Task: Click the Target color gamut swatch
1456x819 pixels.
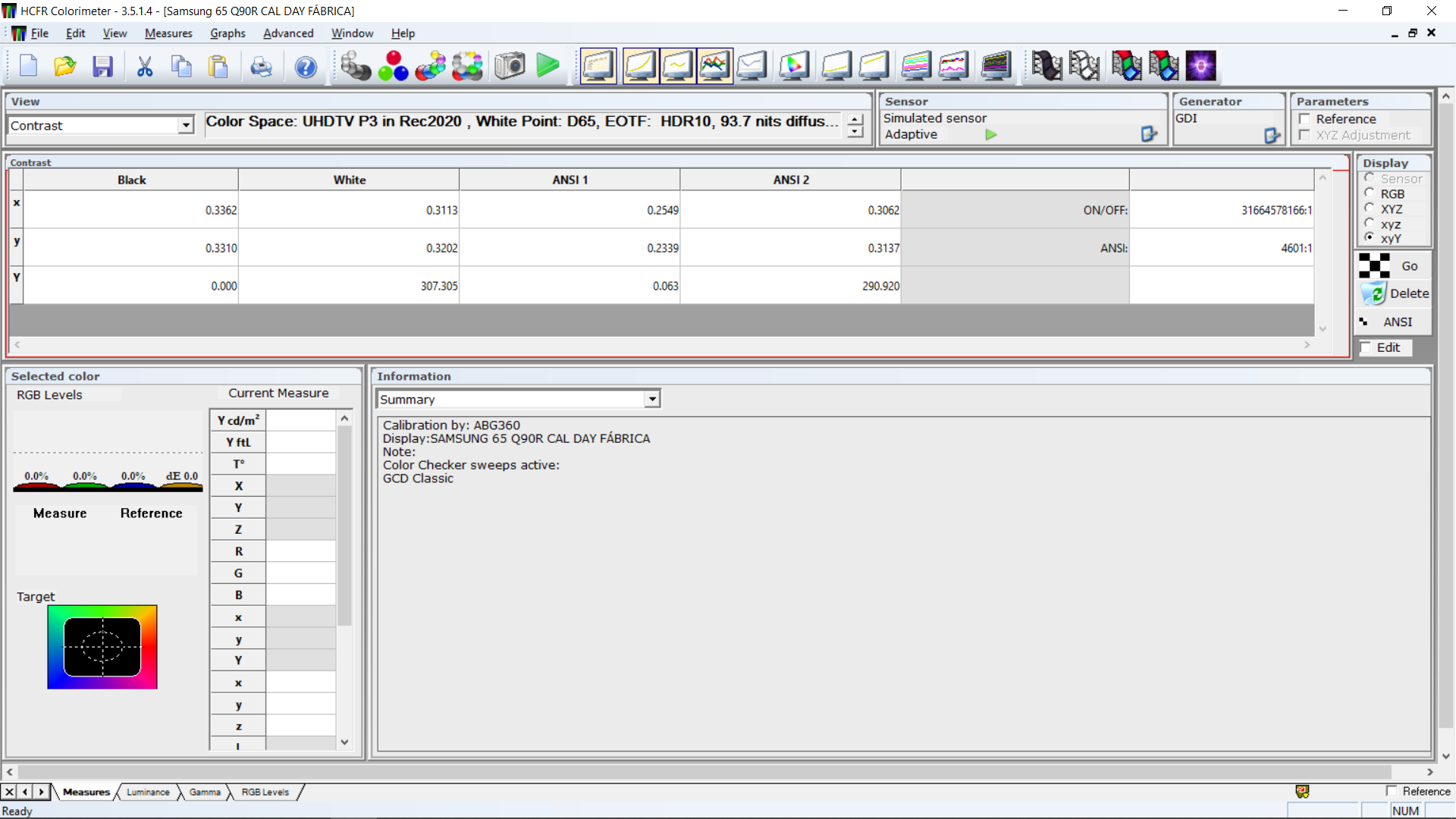Action: [102, 647]
